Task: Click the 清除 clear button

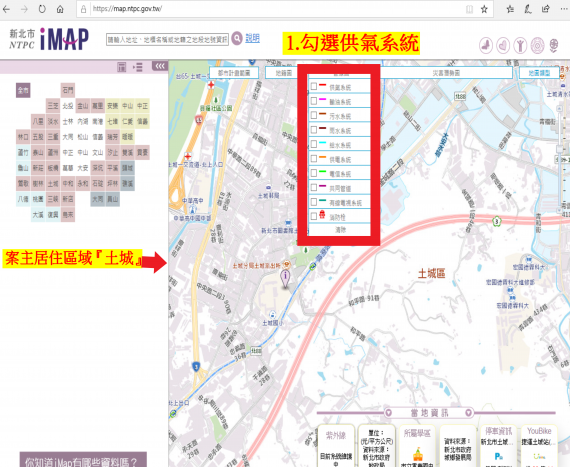Action: [x=340, y=230]
